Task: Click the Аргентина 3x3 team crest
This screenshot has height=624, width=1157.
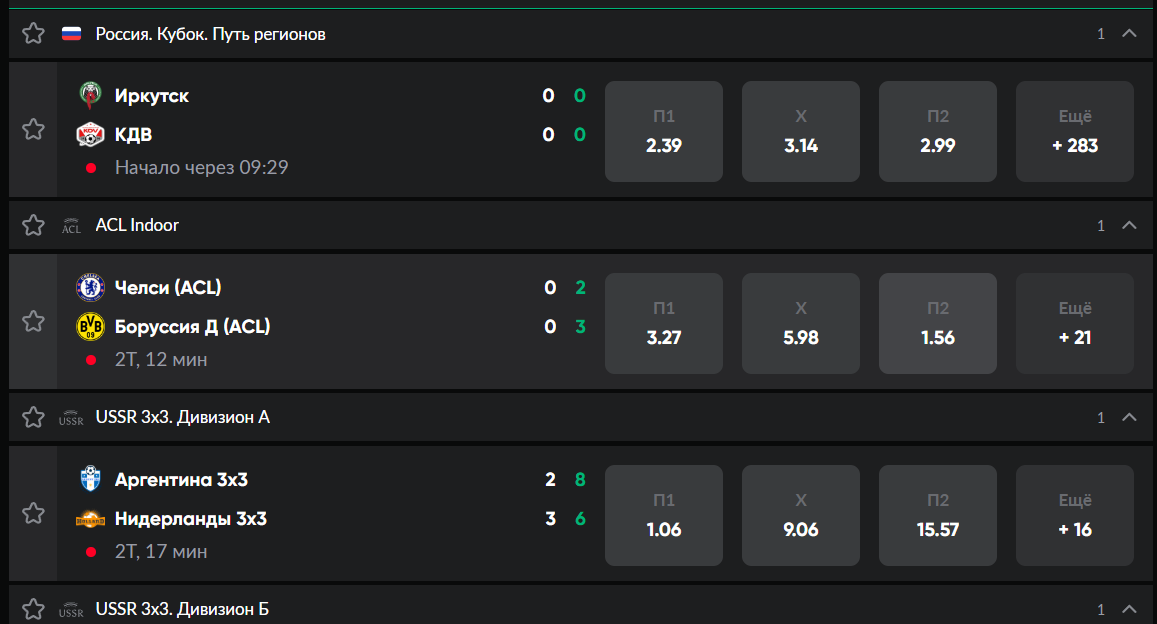Action: (x=90, y=479)
